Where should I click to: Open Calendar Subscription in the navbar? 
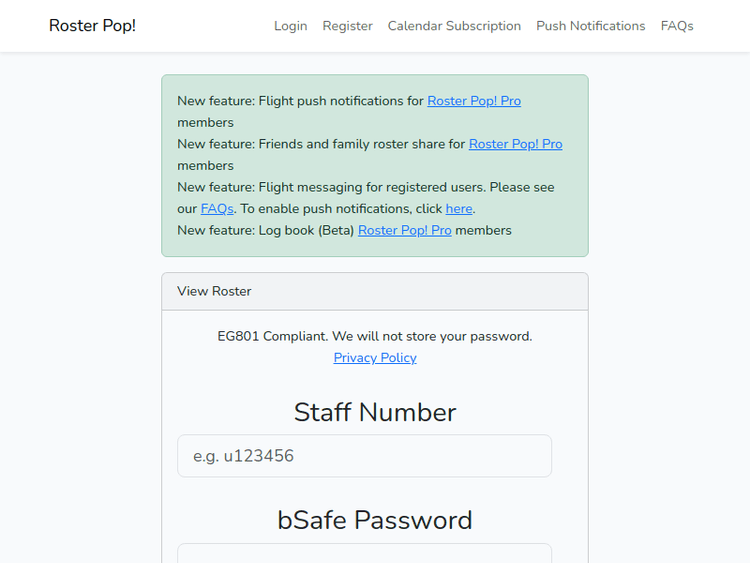(x=454, y=26)
